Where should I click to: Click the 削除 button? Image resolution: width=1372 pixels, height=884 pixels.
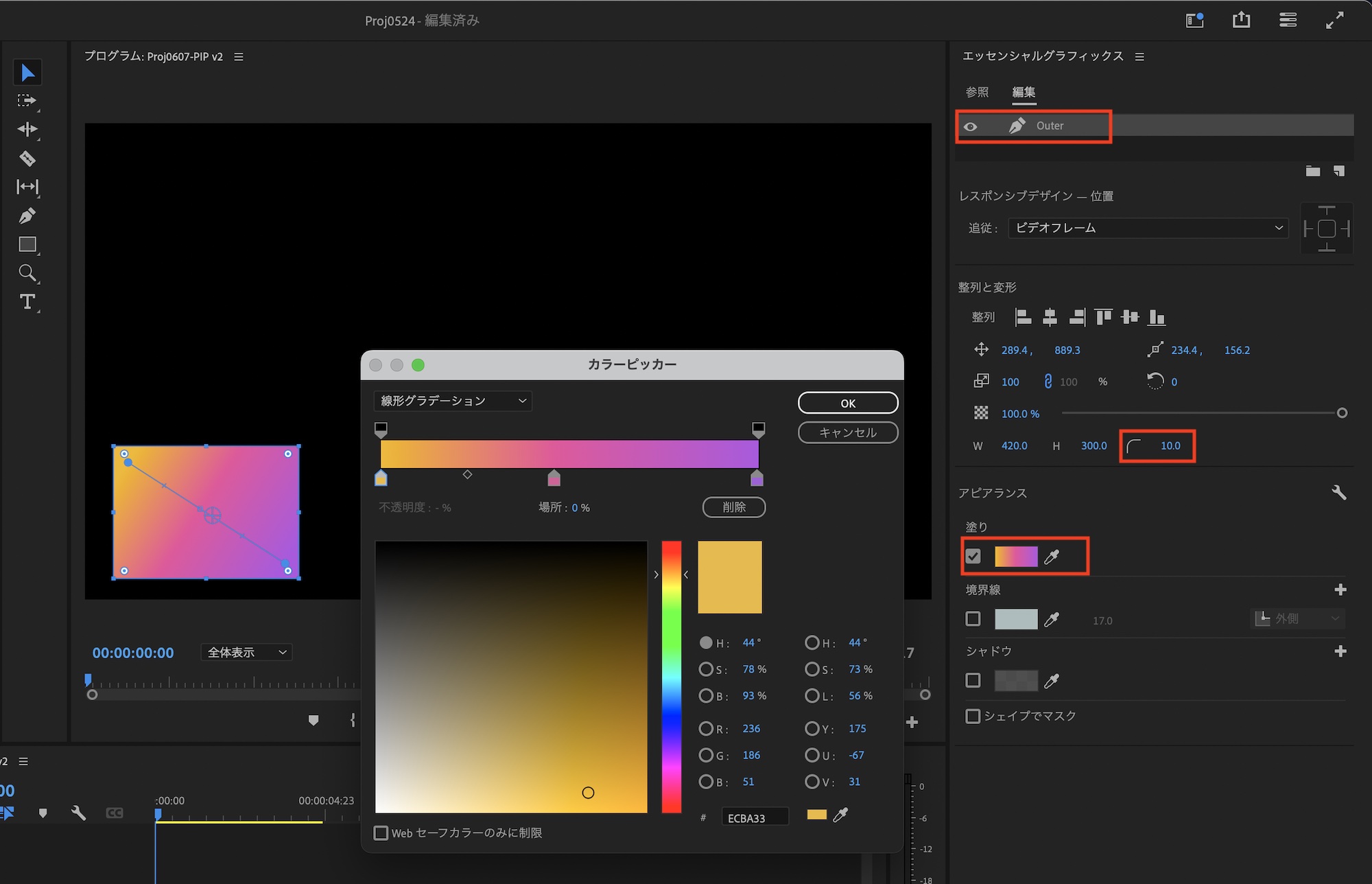pyautogui.click(x=733, y=507)
